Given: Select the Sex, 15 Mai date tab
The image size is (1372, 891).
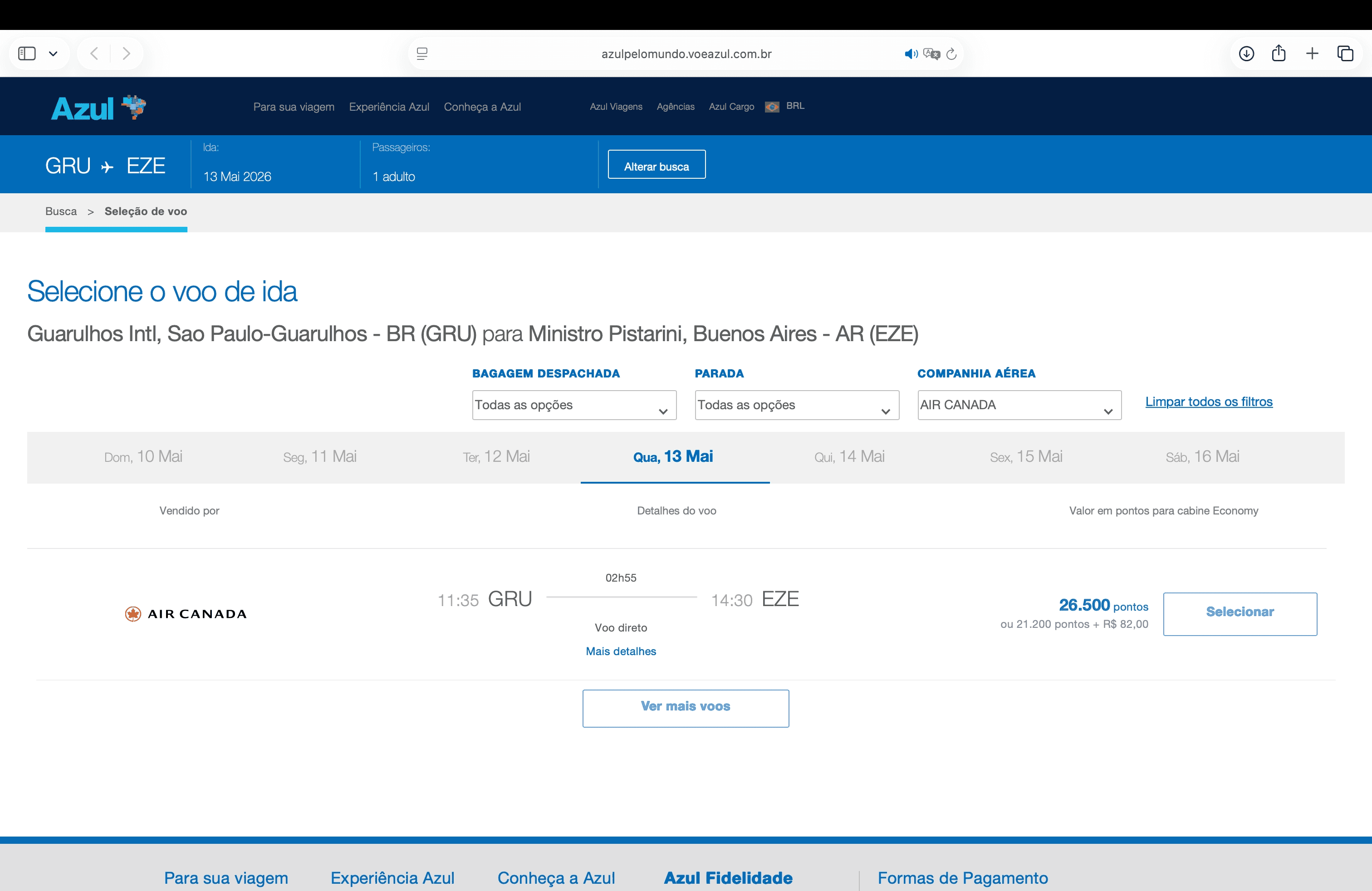Looking at the screenshot, I should [x=1026, y=456].
